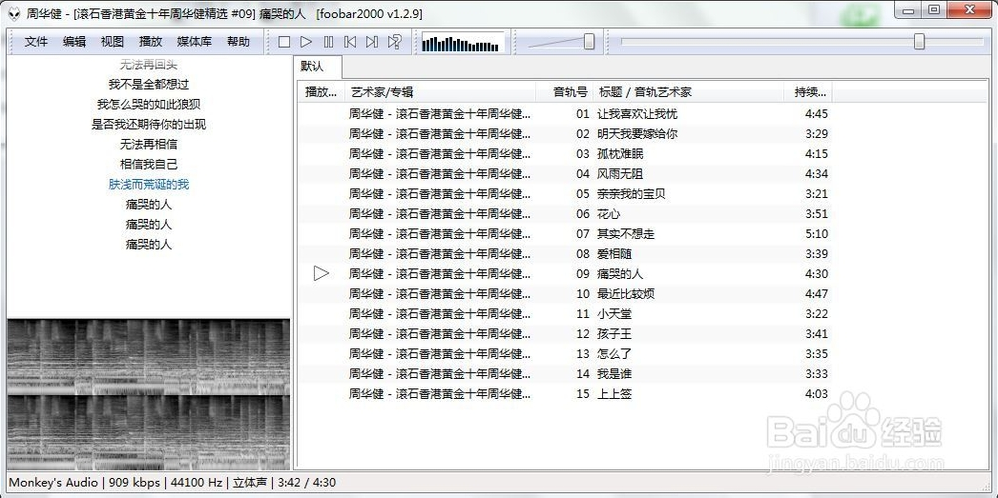
Task: Select track 10 最近比较烦
Action: coord(565,294)
